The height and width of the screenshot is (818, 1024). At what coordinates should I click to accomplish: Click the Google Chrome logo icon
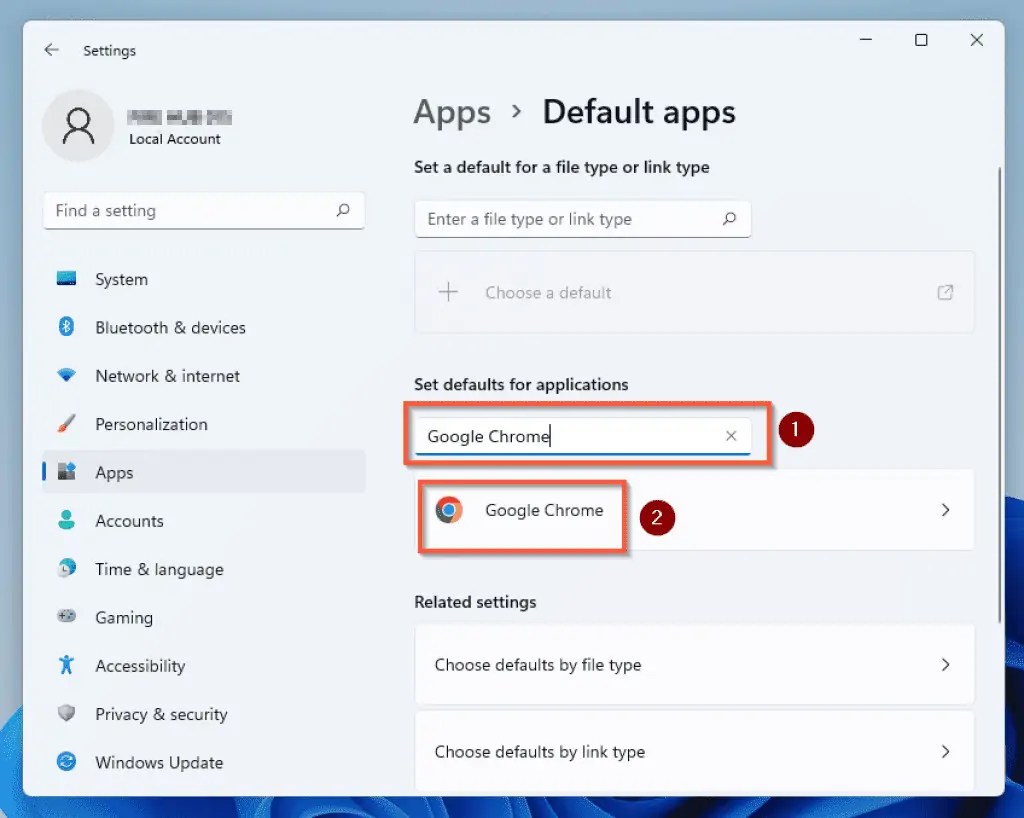449,510
